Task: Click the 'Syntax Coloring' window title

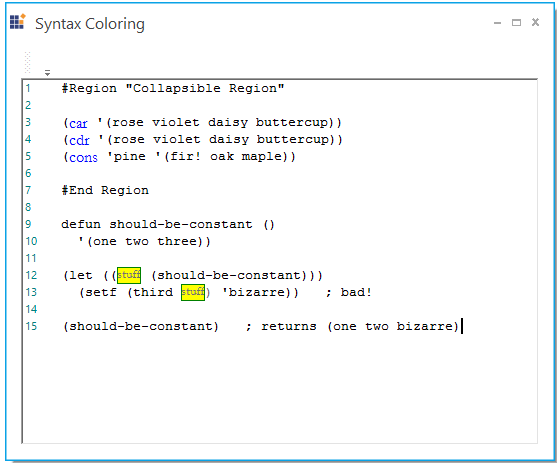Action: [90, 24]
